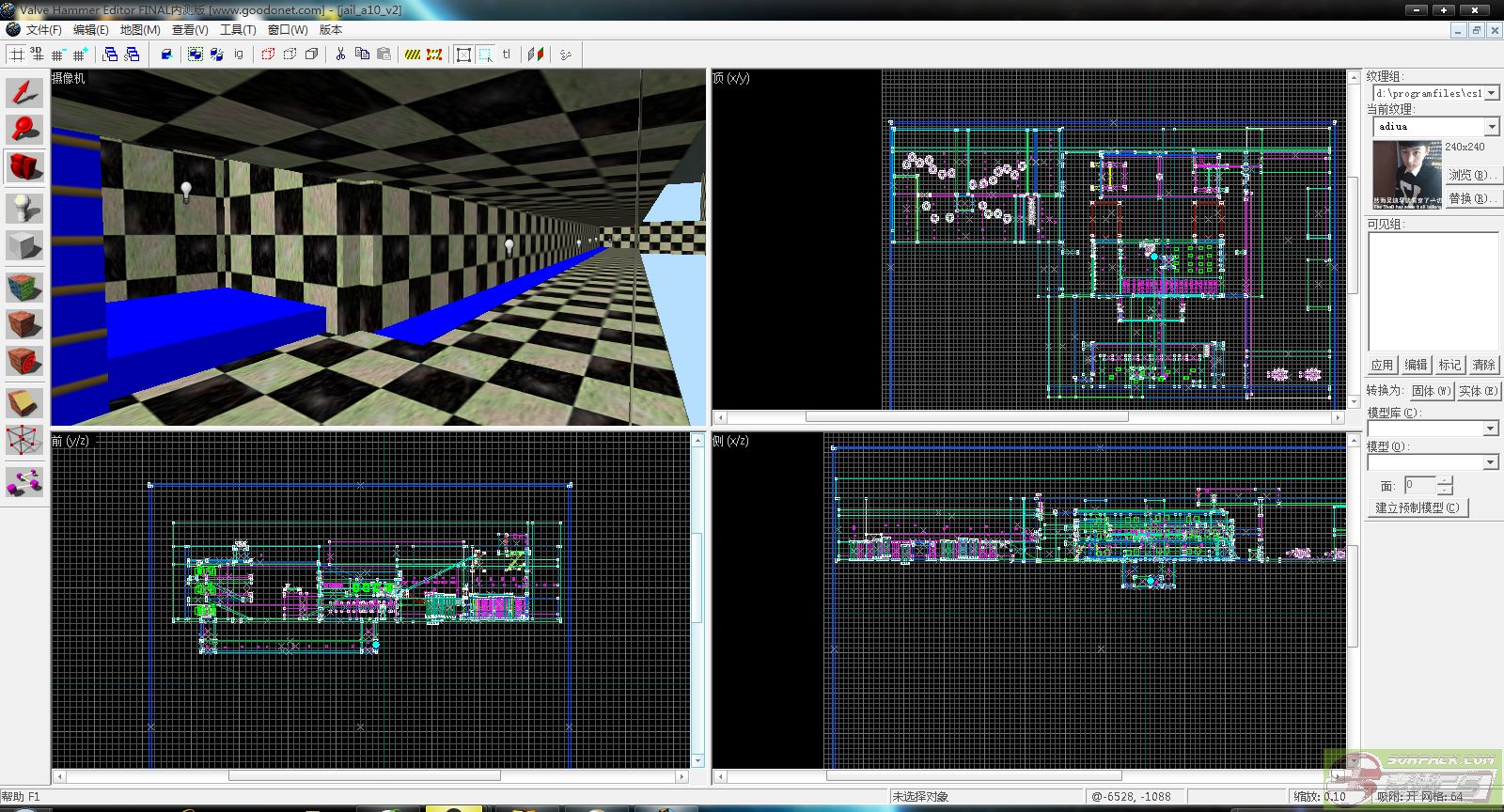Image resolution: width=1504 pixels, height=812 pixels.
Task: Toggle the 3D grid button
Action: [38, 55]
